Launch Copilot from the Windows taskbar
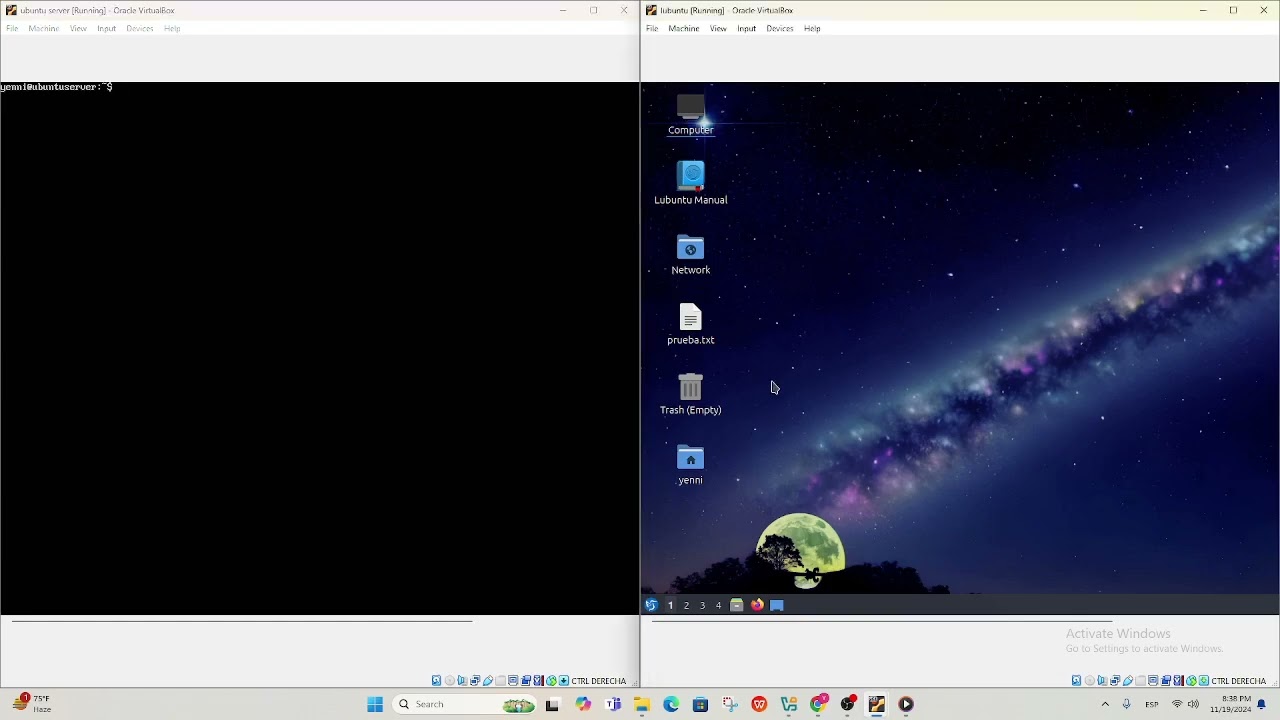 pyautogui.click(x=583, y=704)
